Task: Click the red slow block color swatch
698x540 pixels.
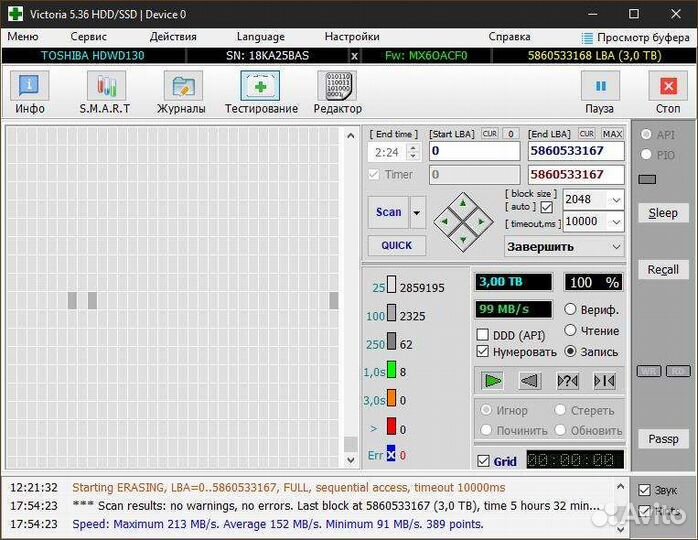Action: pyautogui.click(x=391, y=426)
